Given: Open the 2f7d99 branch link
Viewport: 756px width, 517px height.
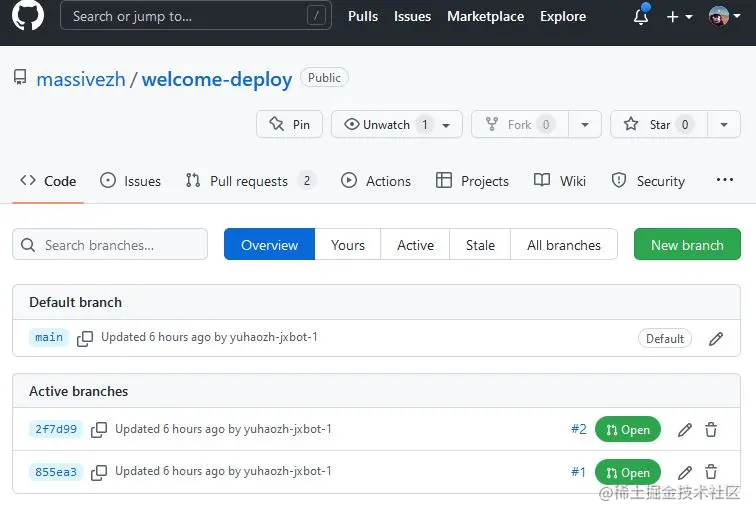Looking at the screenshot, I should (56, 429).
